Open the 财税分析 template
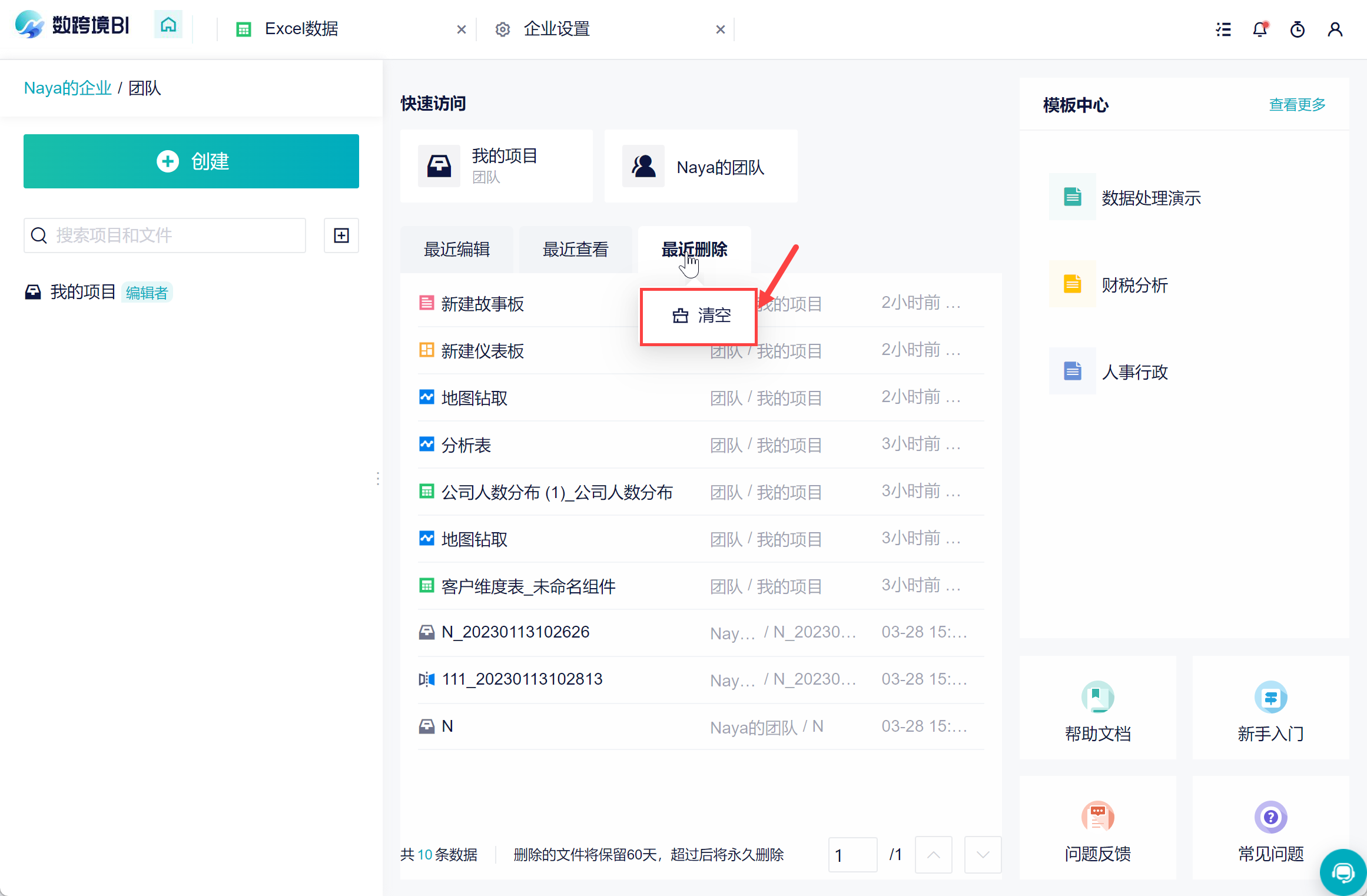This screenshot has height=896, width=1367. (x=1134, y=285)
